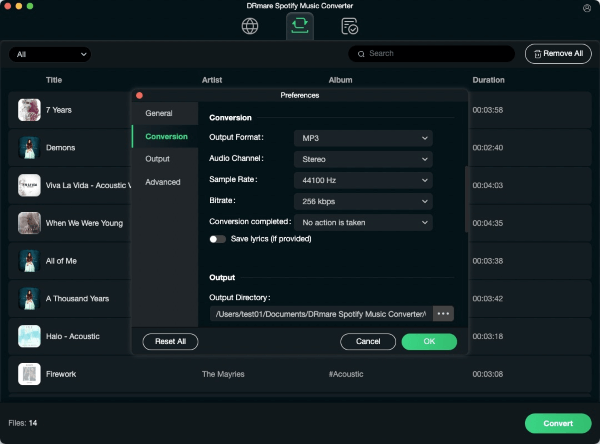
Task: Click the Remove All button
Action: pyautogui.click(x=558, y=54)
